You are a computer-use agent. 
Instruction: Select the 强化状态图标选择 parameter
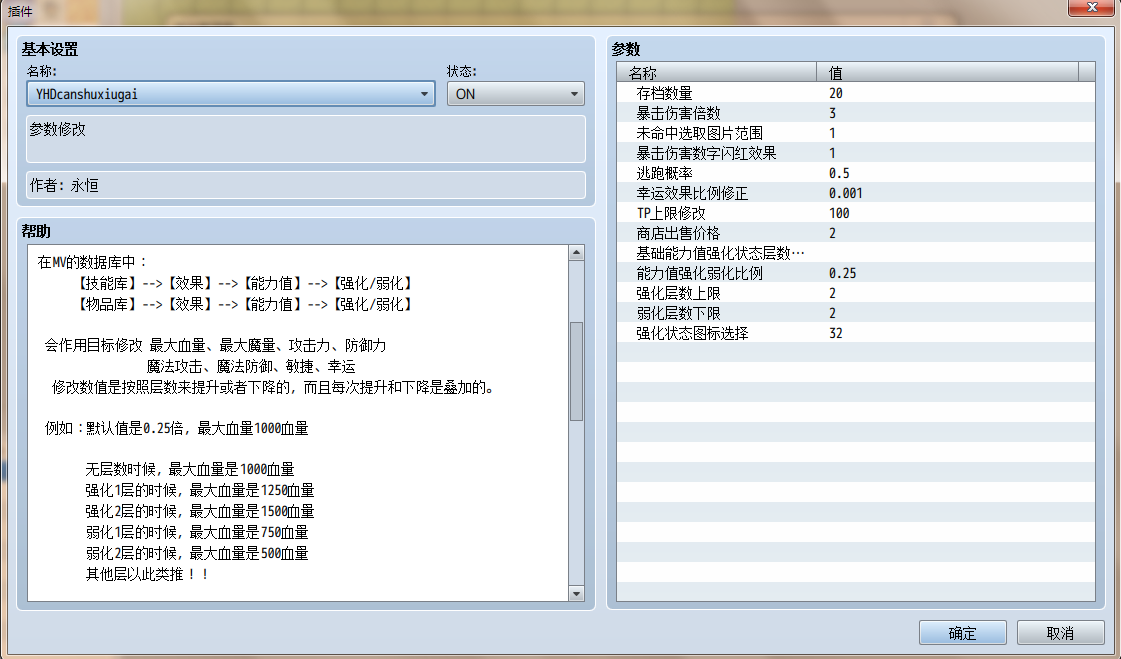point(700,332)
